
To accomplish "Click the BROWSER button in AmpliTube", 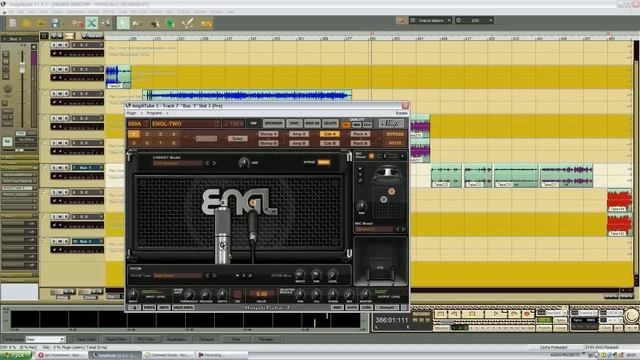I will (x=273, y=123).
